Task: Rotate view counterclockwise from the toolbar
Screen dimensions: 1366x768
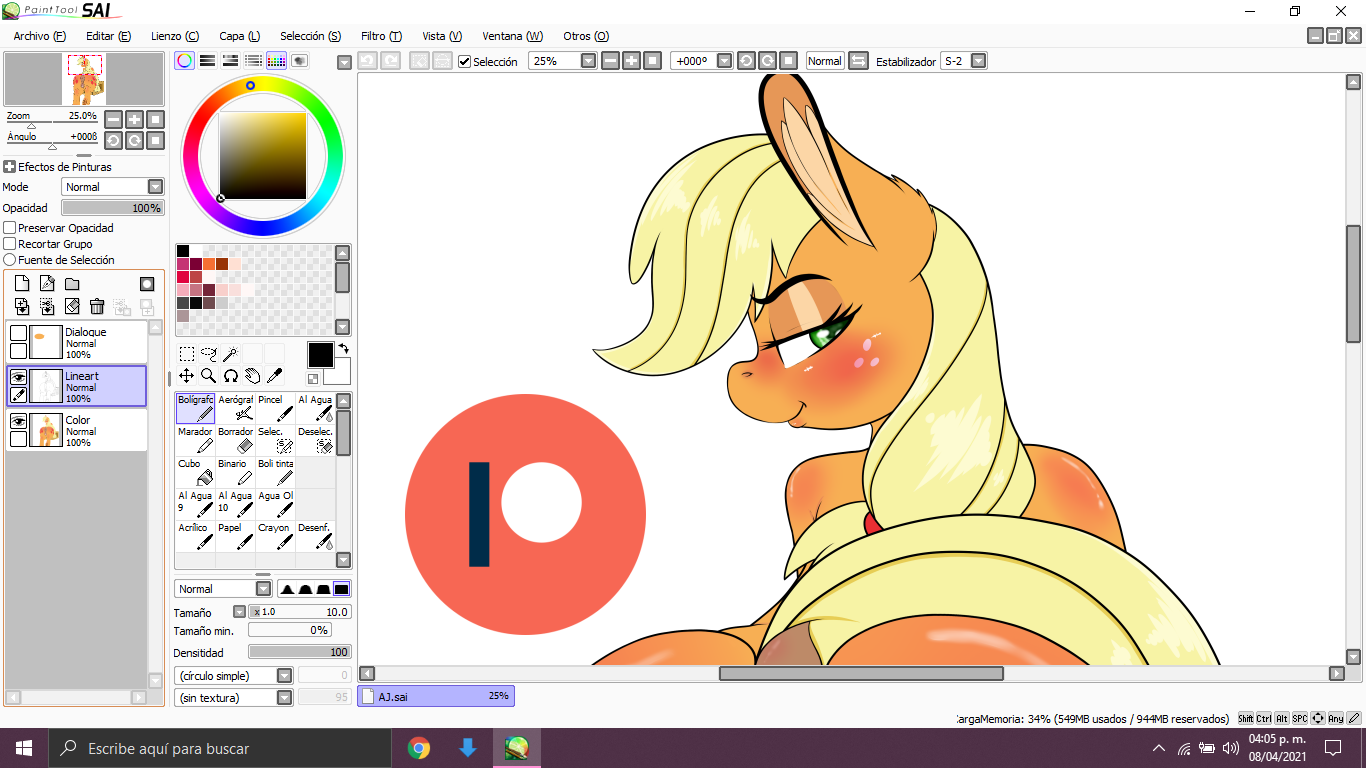Action: click(746, 61)
